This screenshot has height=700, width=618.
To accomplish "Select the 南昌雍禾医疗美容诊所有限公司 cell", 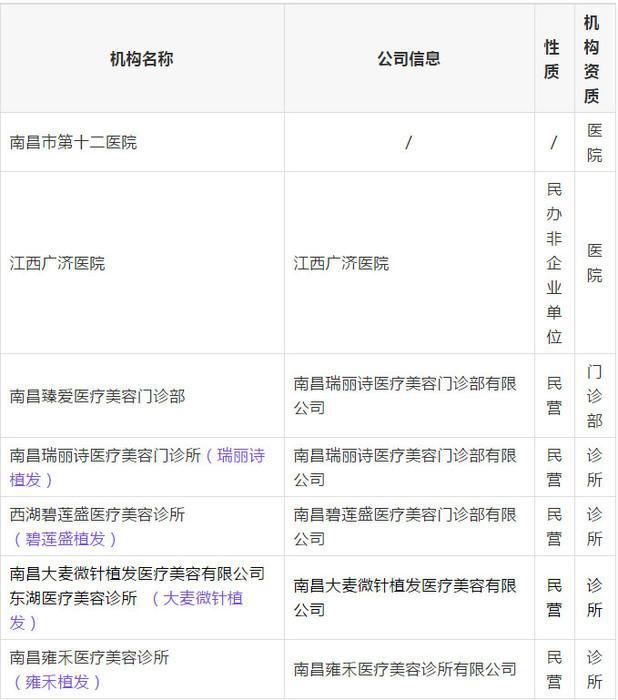I will [405, 669].
